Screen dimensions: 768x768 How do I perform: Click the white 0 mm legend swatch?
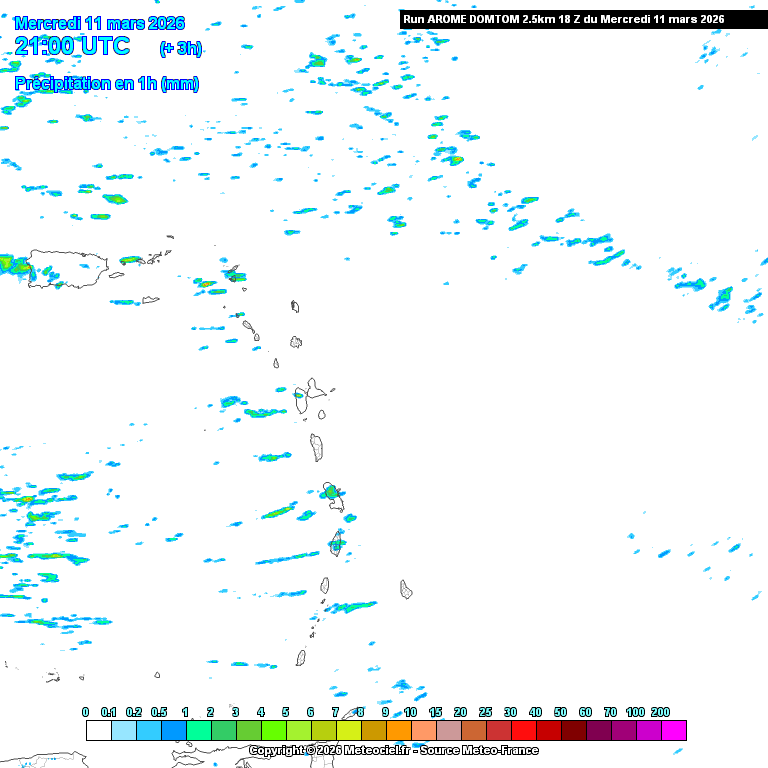(x=98, y=731)
